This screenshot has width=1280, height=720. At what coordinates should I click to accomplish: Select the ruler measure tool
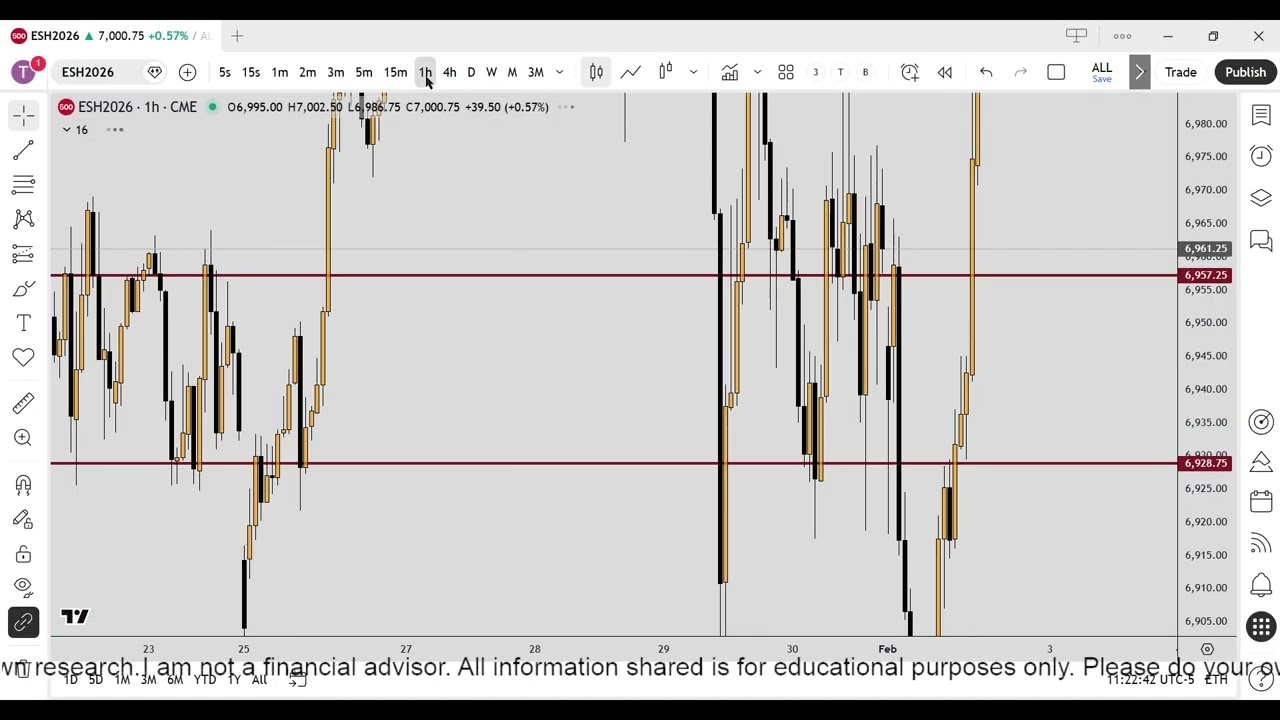(x=24, y=403)
